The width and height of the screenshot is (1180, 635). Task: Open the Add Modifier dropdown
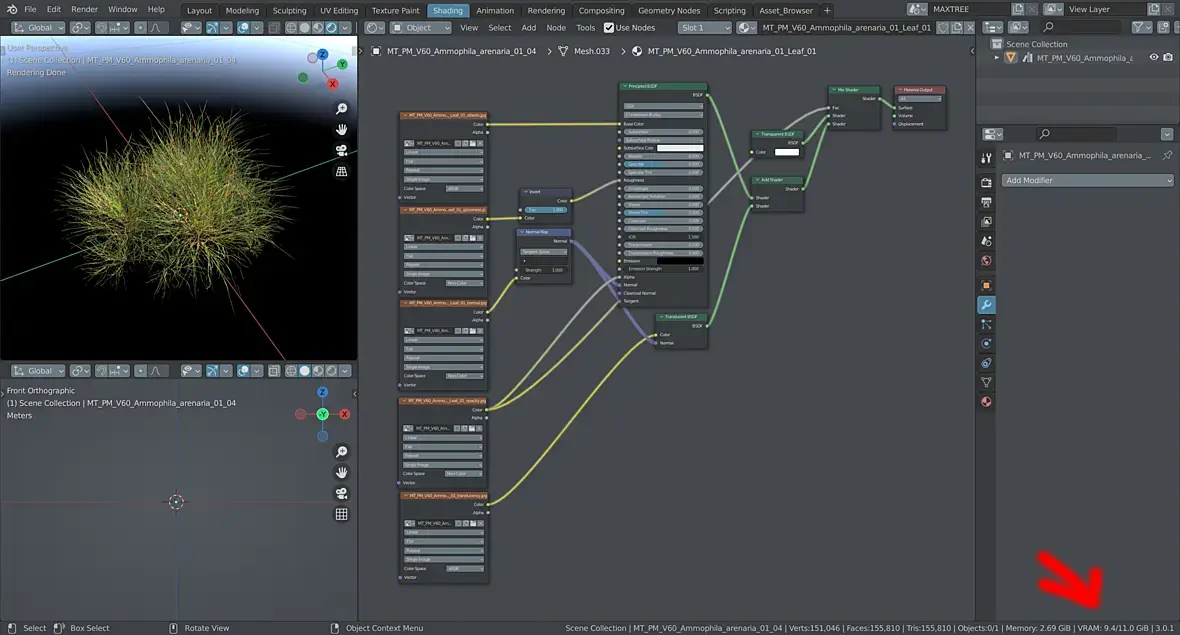(x=1088, y=180)
